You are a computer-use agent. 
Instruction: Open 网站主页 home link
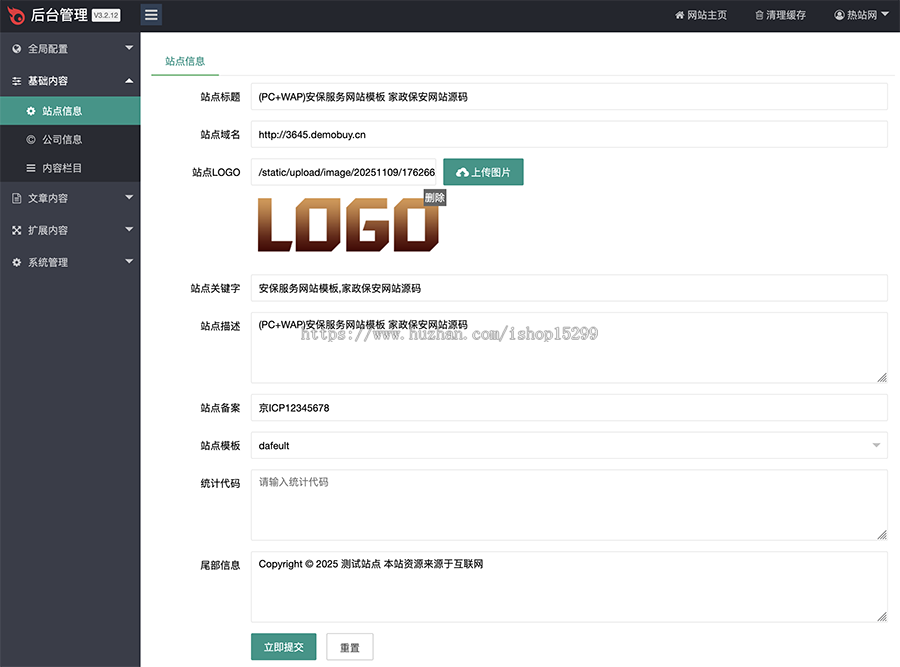[x=701, y=16]
